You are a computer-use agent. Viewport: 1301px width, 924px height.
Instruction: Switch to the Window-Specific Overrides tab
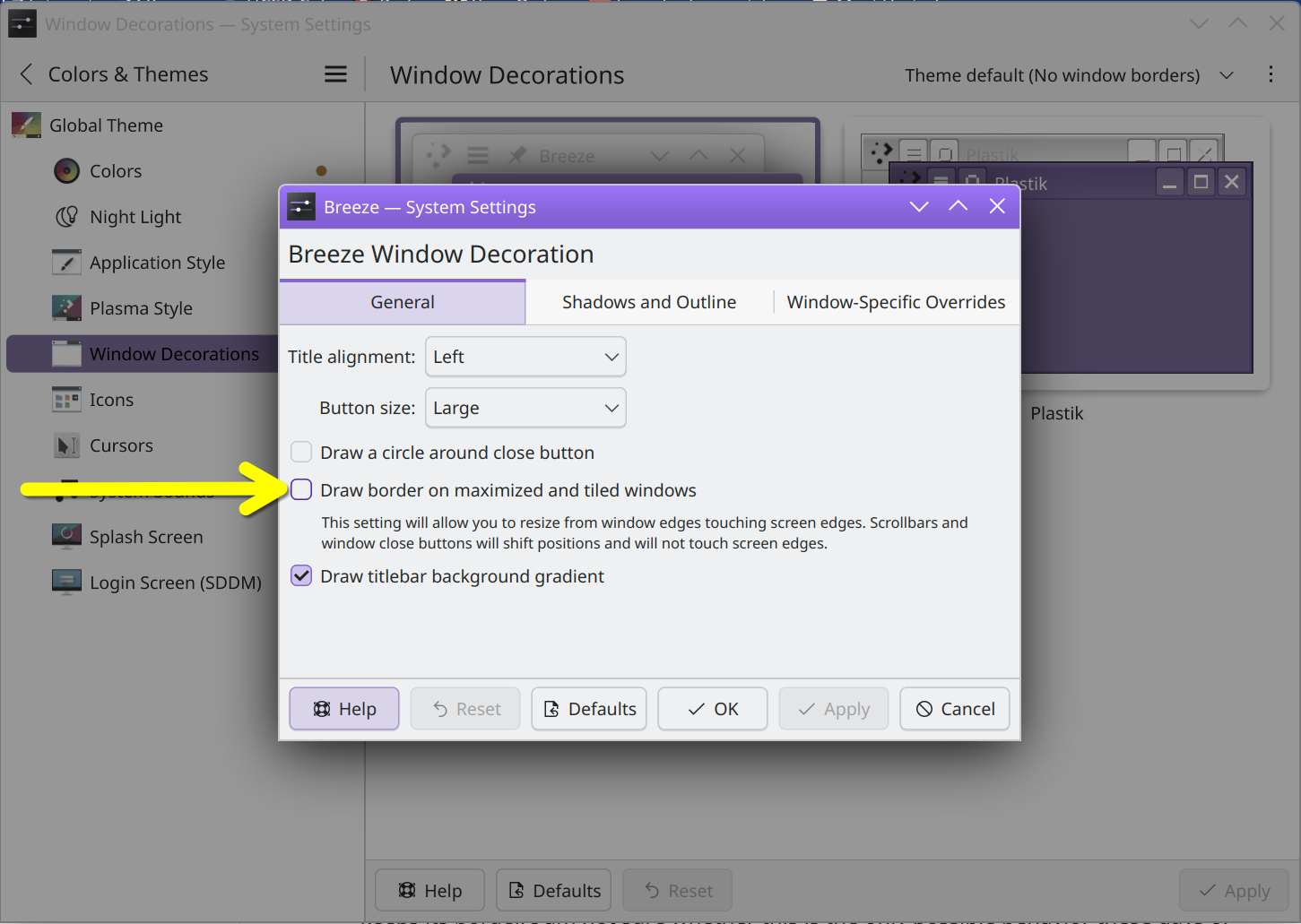[x=896, y=302]
